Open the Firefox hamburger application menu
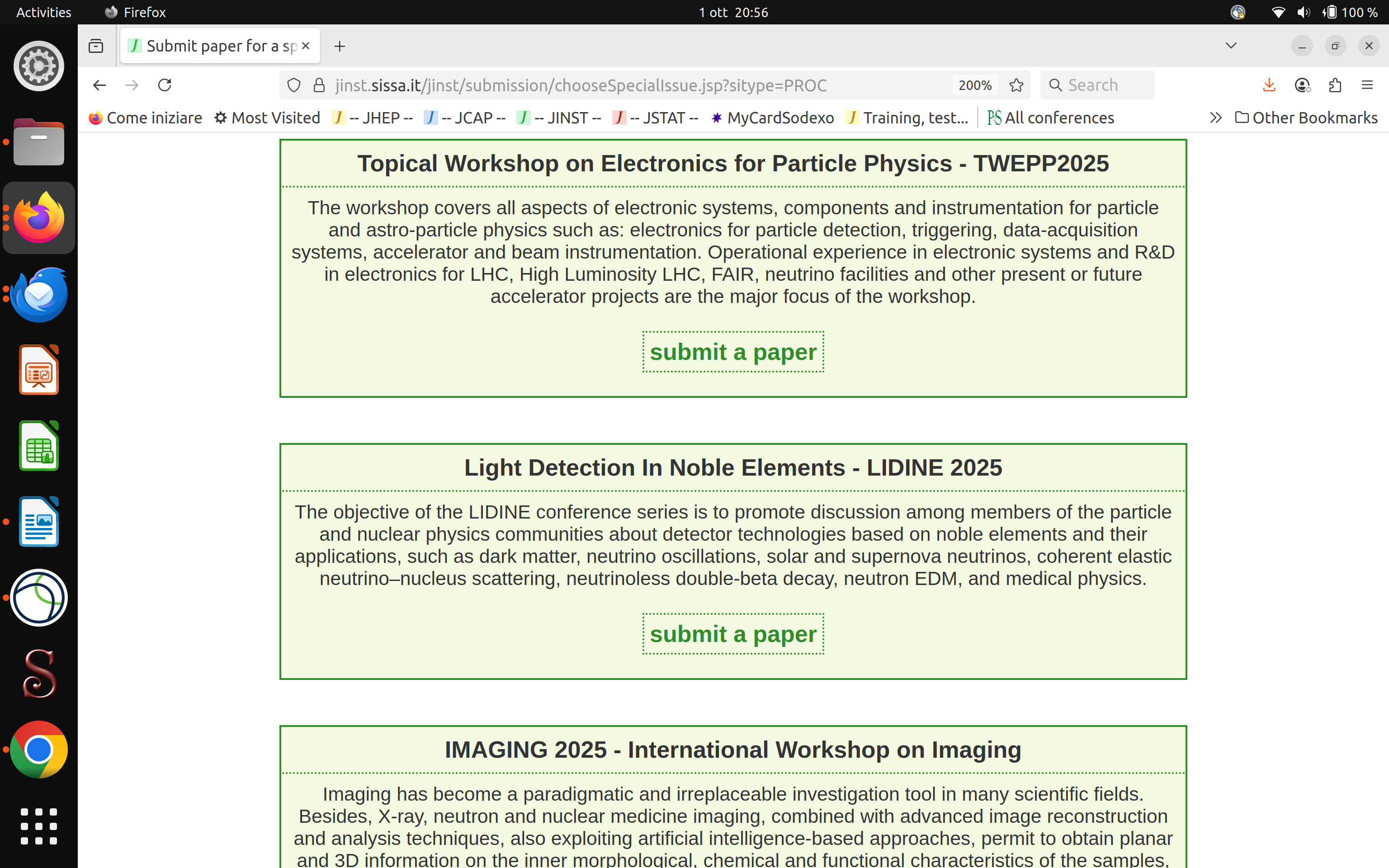1389x868 pixels. coord(1367,85)
